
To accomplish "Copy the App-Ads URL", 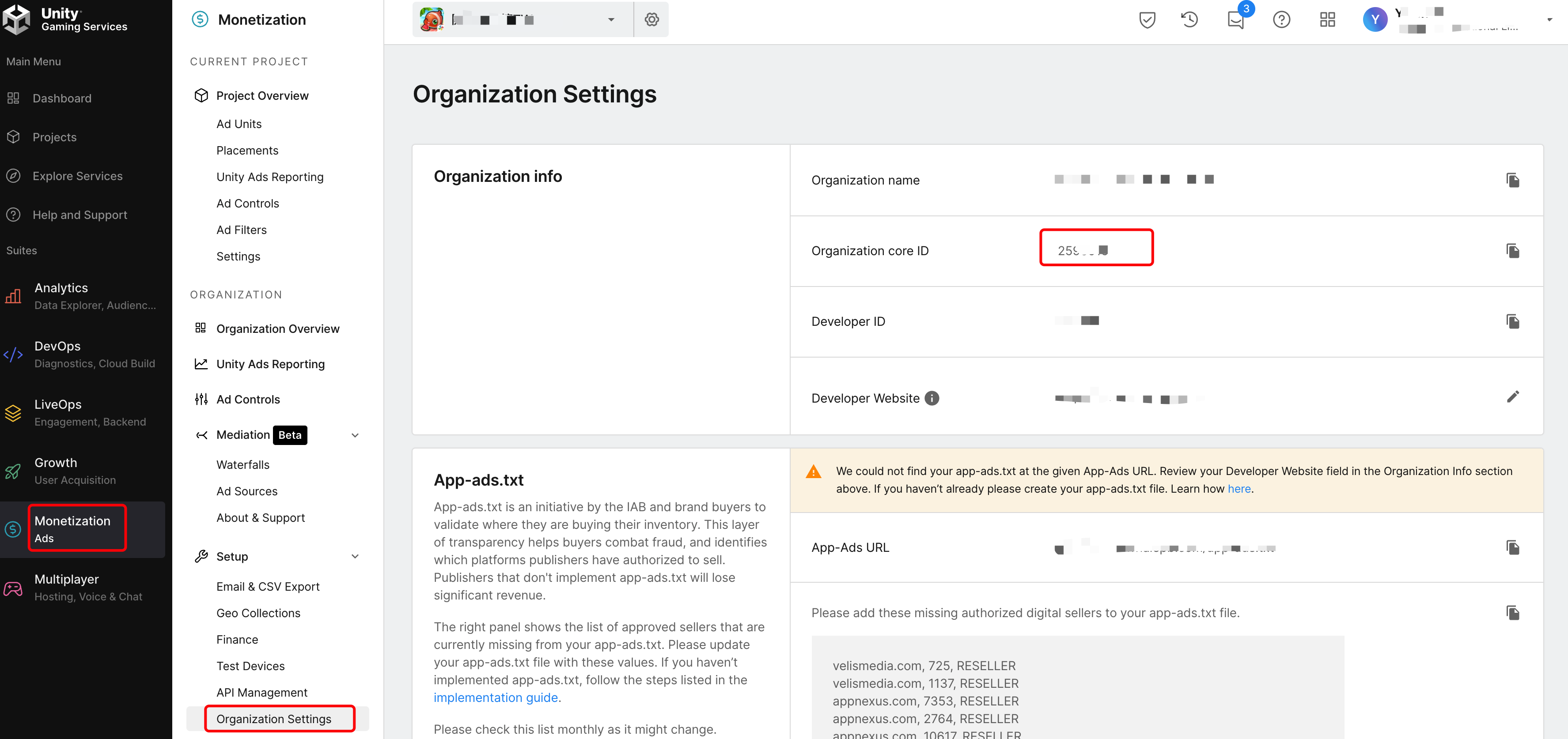I will [1513, 547].
